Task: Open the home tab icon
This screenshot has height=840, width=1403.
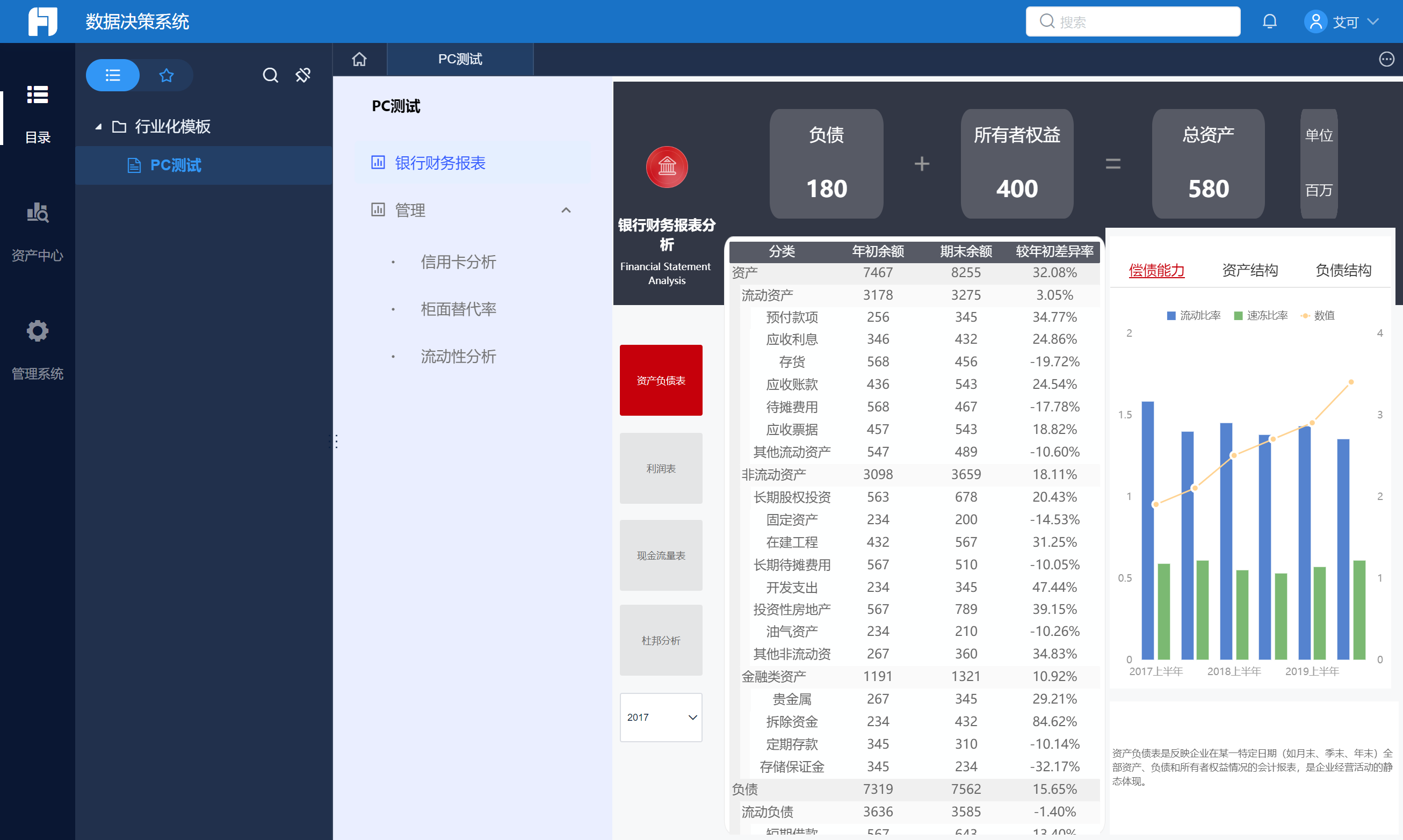Action: click(359, 59)
